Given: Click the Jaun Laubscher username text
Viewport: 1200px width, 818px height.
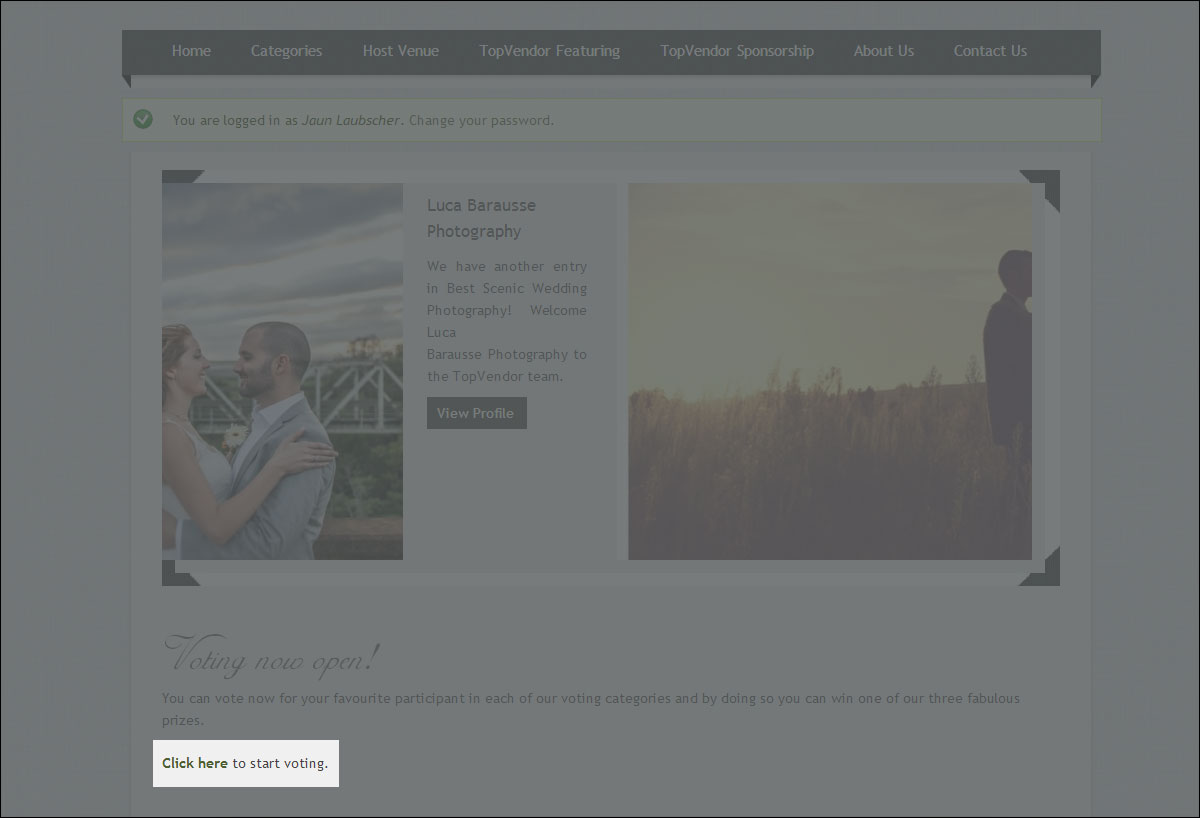Looking at the screenshot, I should point(351,121).
